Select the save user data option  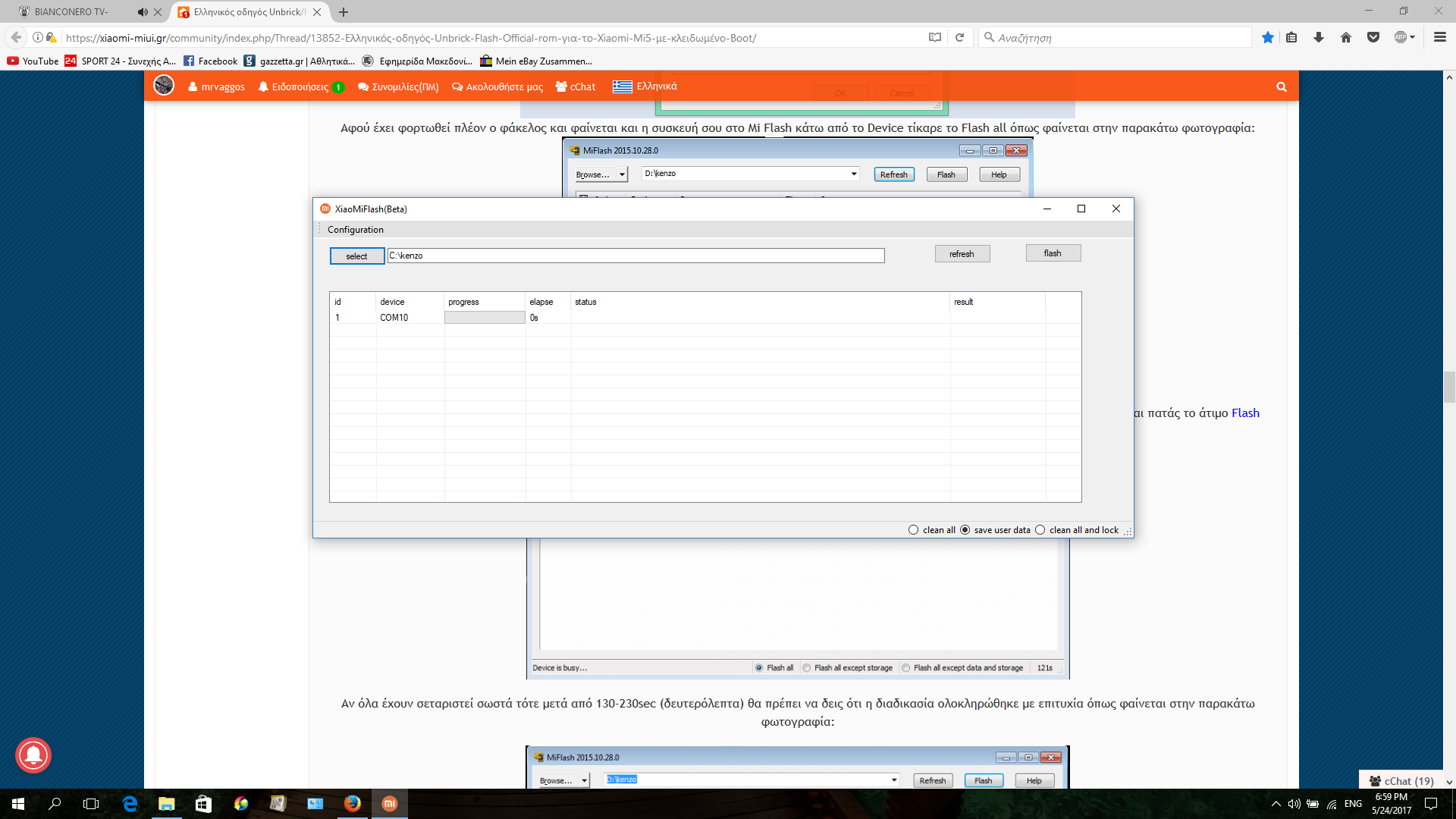tap(965, 530)
